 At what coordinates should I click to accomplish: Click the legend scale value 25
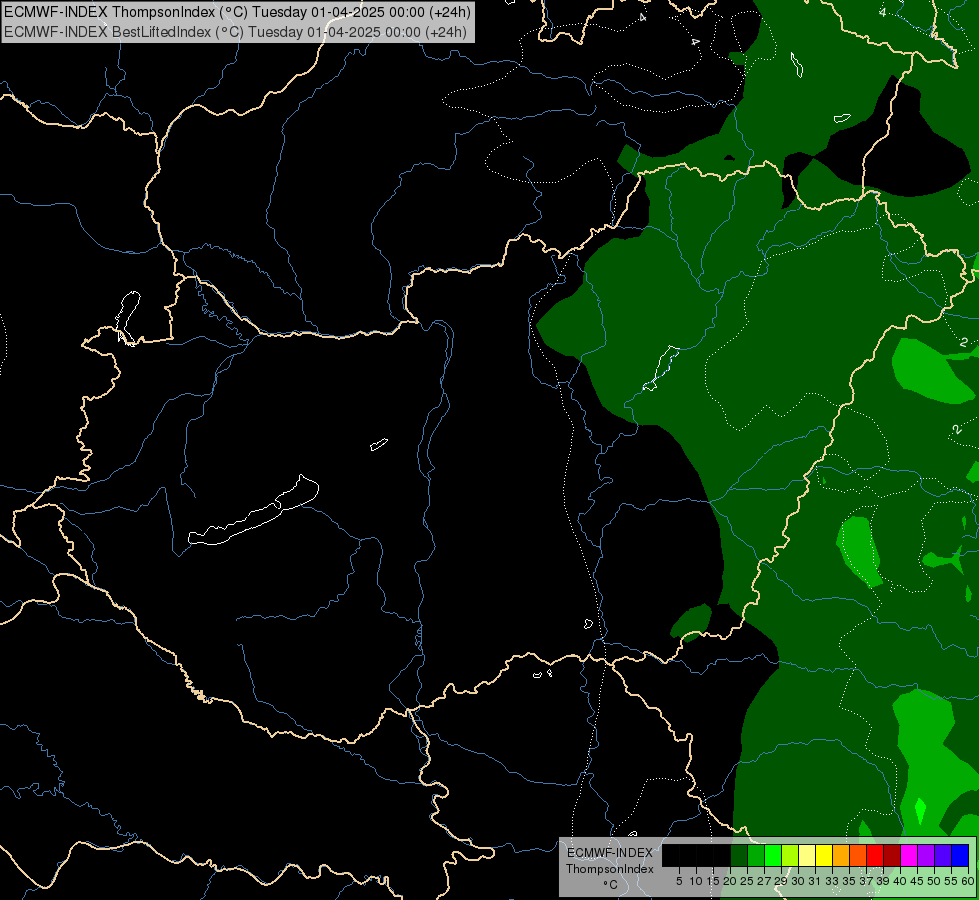tap(747, 881)
